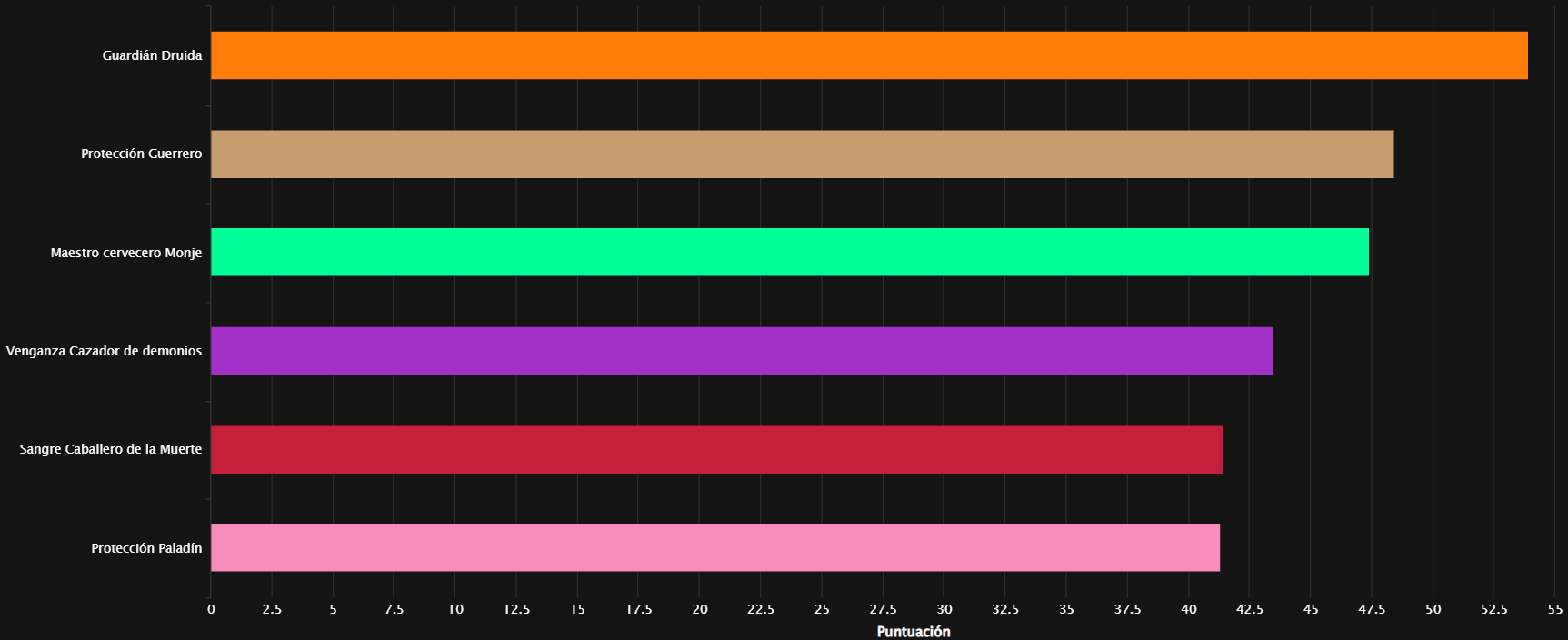
Task: Click the green Maestro cervecero Monje bar
Action: [789, 252]
